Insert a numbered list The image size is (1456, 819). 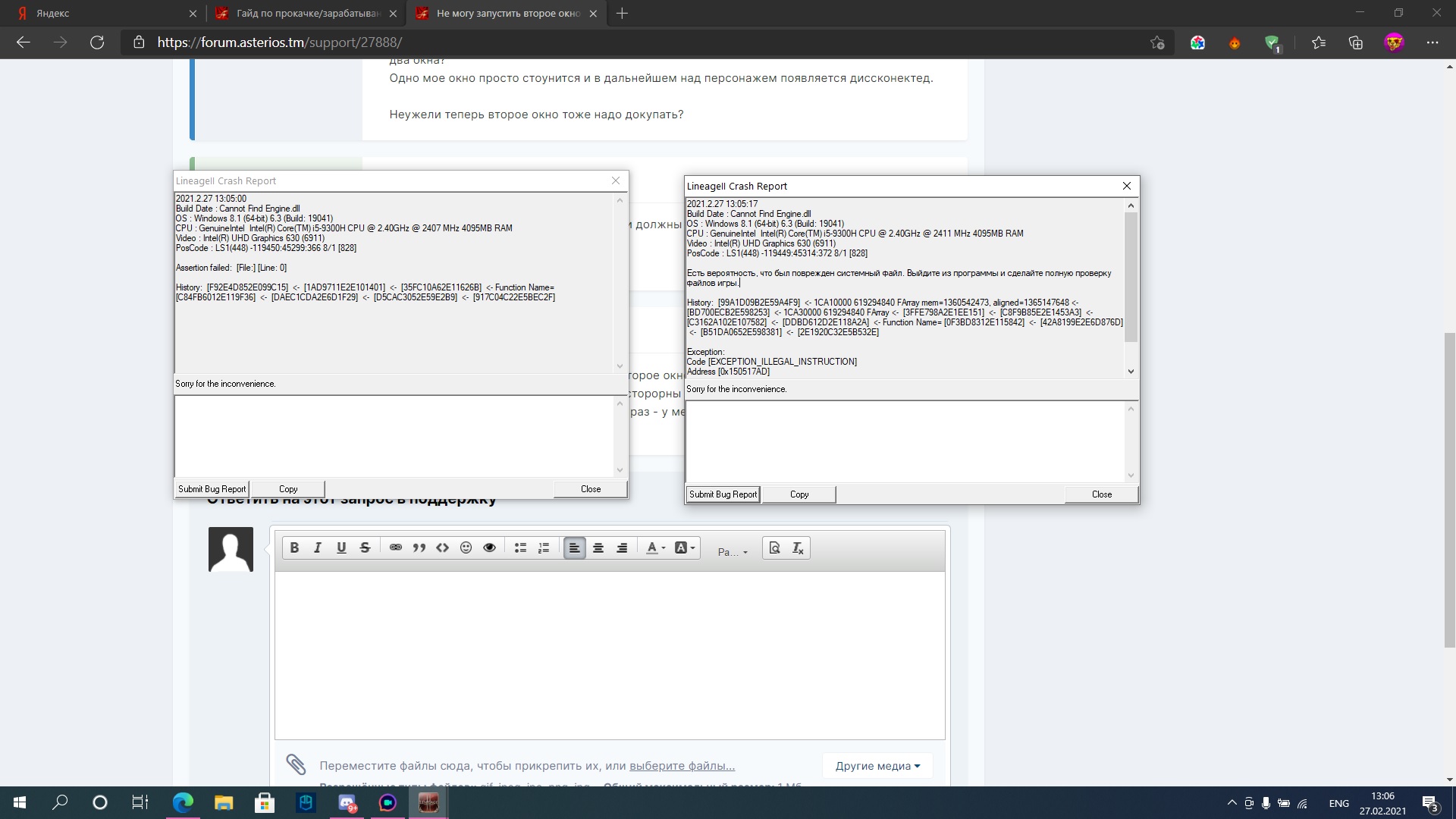(544, 548)
